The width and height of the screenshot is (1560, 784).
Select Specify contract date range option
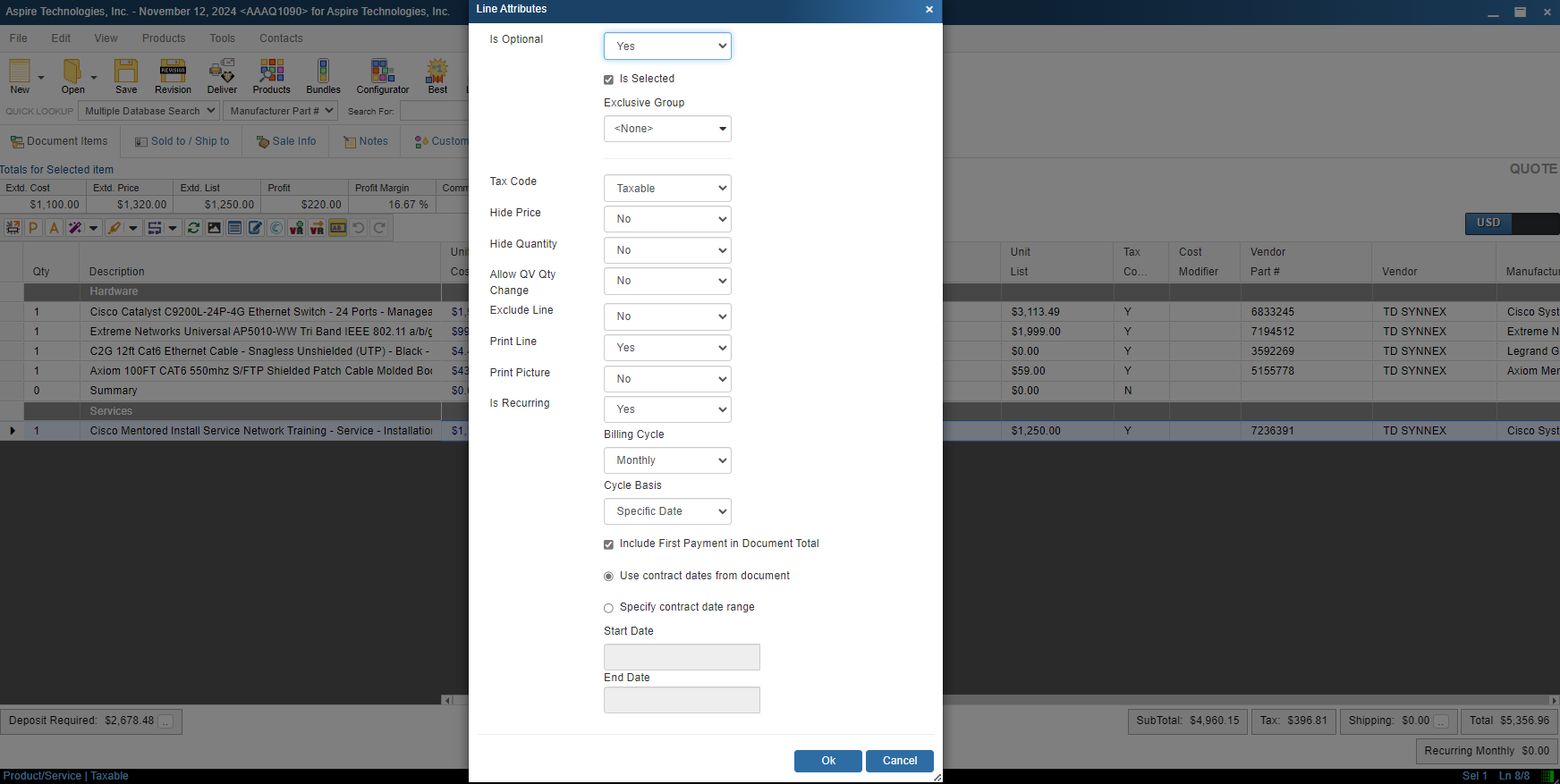click(609, 608)
